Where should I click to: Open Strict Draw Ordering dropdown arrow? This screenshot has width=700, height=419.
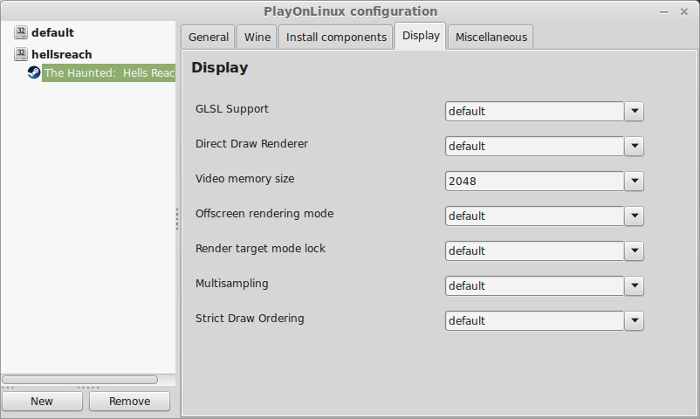tap(634, 321)
